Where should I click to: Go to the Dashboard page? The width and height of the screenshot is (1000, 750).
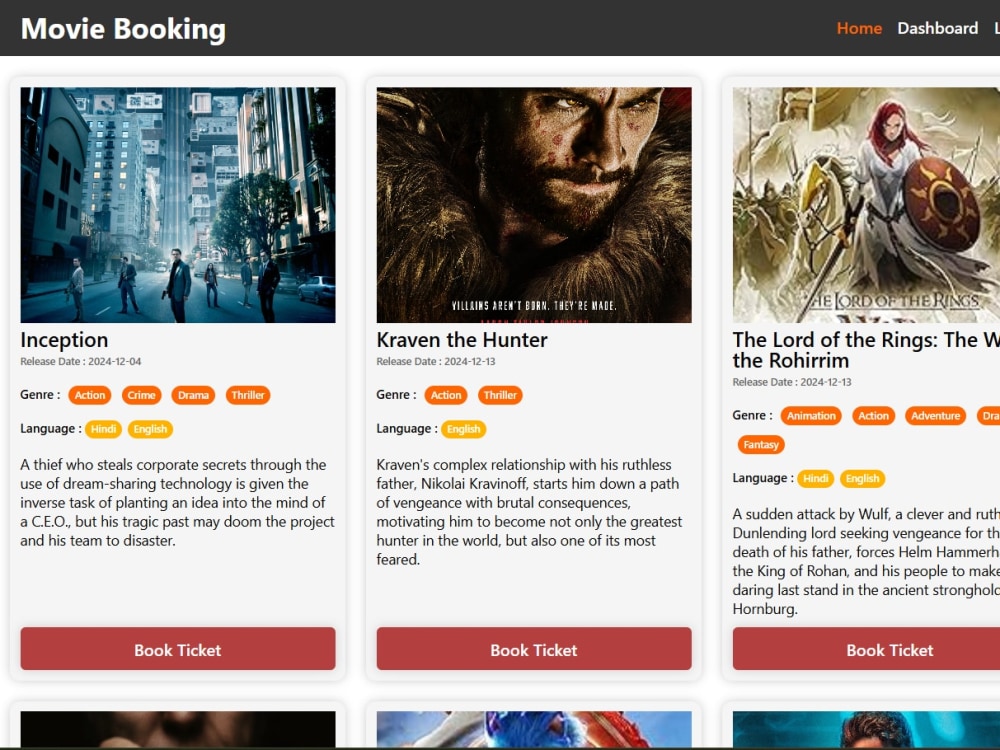pos(938,29)
